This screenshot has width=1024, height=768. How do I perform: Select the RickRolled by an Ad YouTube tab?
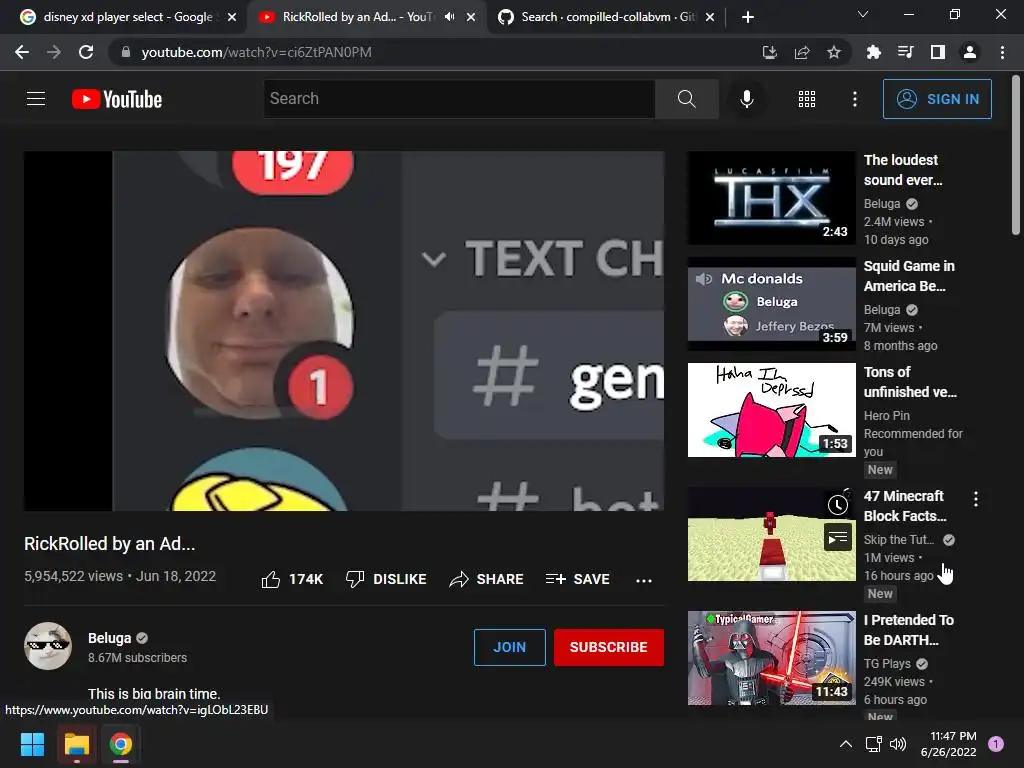[356, 17]
